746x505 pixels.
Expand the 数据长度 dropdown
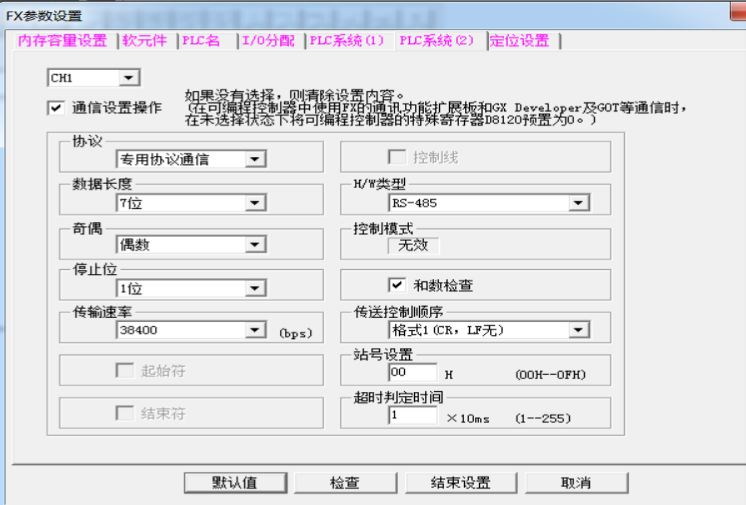coord(255,202)
